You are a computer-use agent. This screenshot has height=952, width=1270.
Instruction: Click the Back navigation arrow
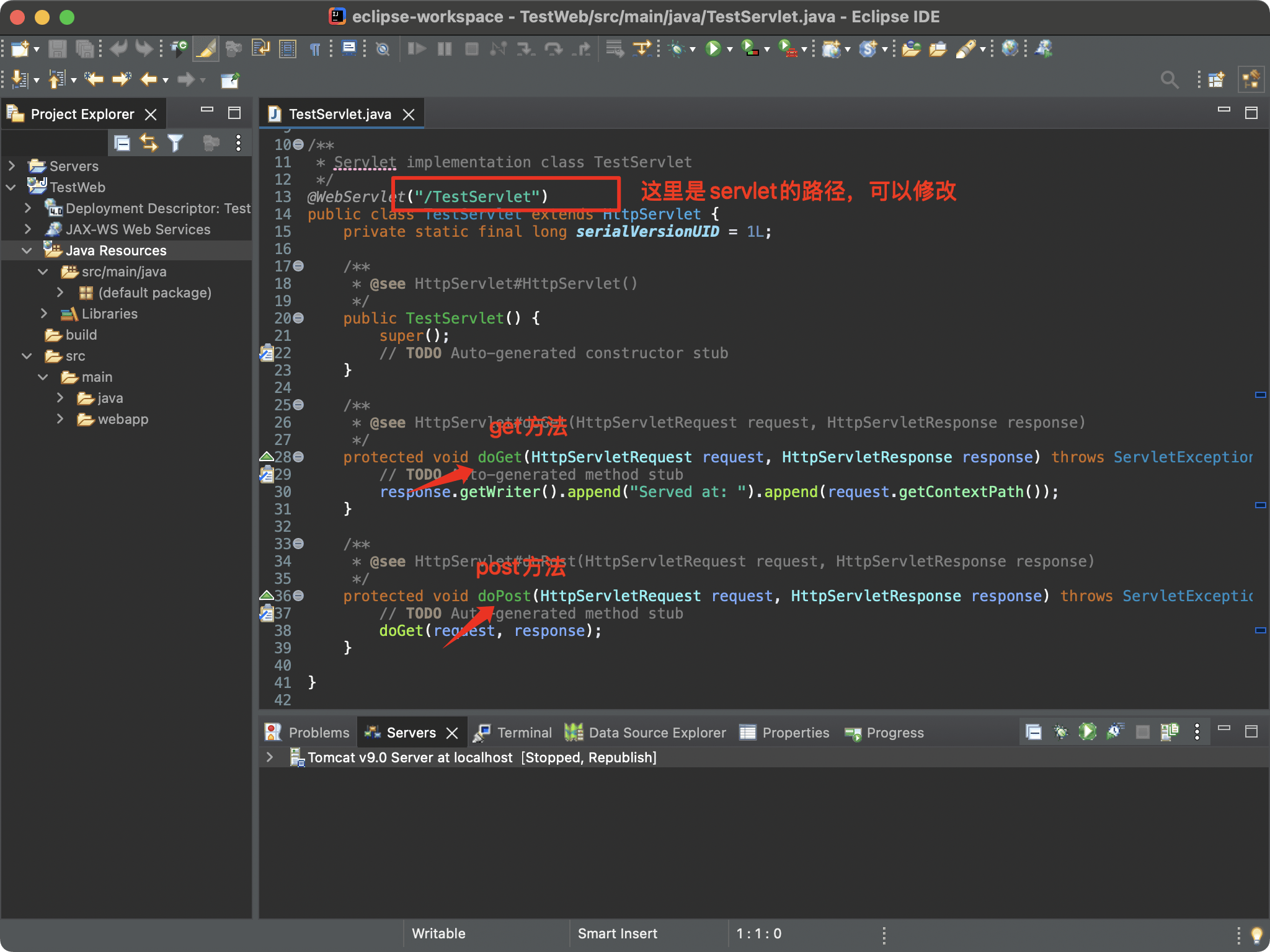(x=149, y=79)
